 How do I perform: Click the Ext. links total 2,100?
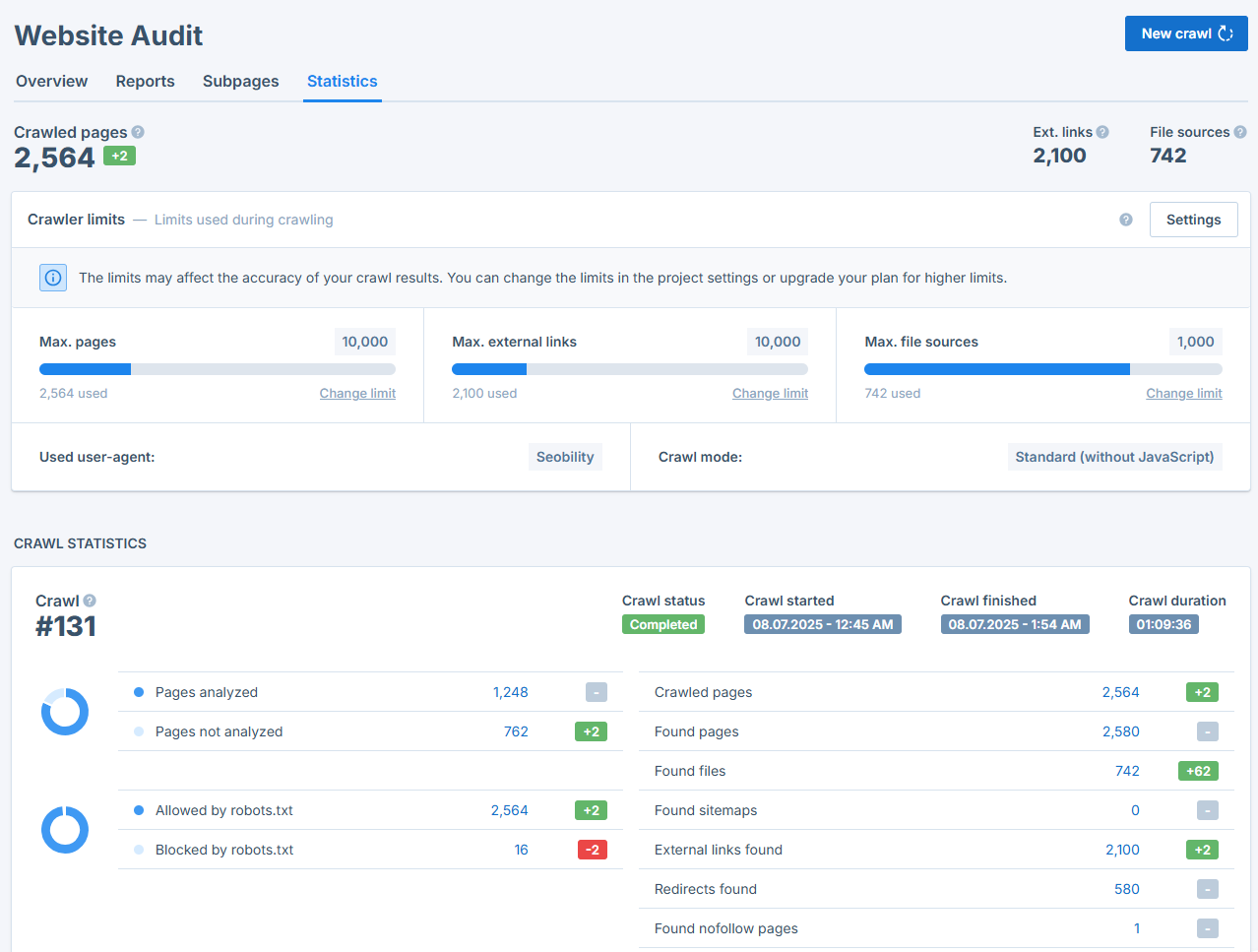[1059, 156]
